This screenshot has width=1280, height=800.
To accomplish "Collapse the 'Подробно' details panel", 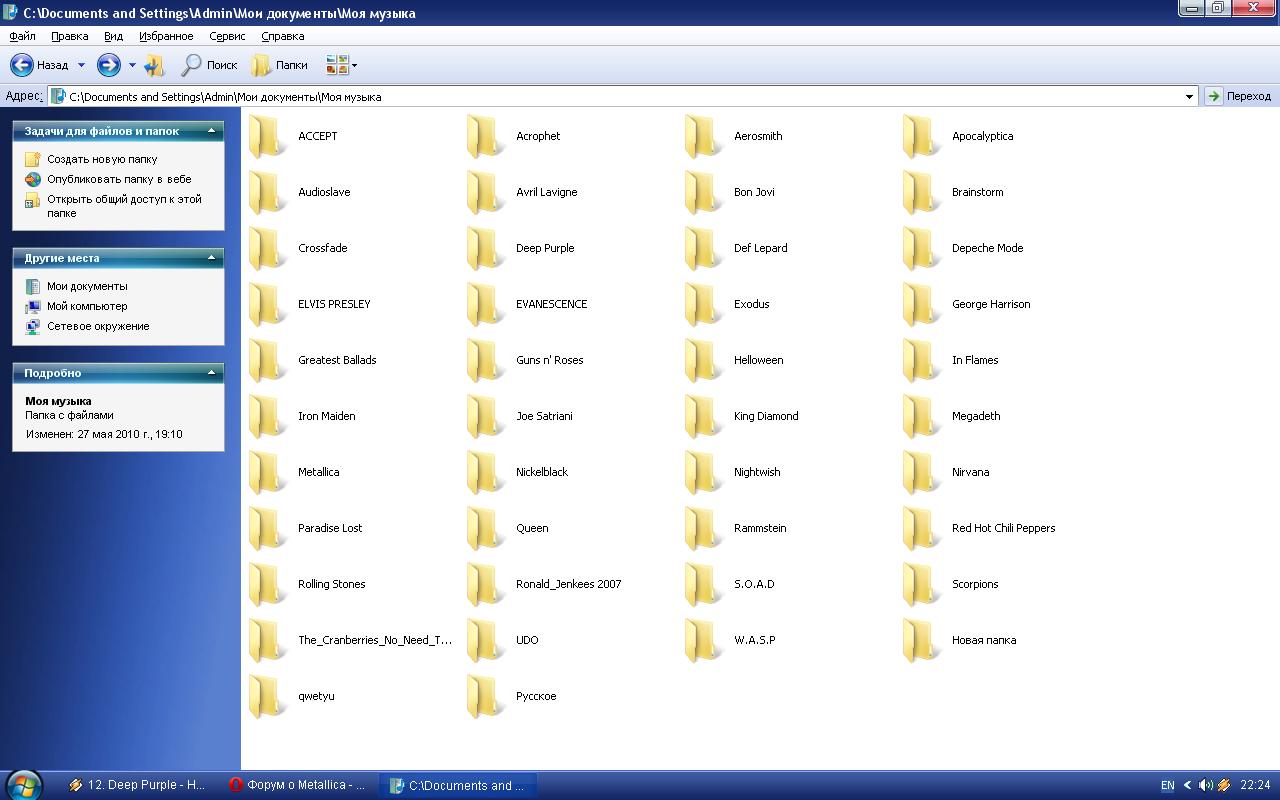I will tap(211, 373).
